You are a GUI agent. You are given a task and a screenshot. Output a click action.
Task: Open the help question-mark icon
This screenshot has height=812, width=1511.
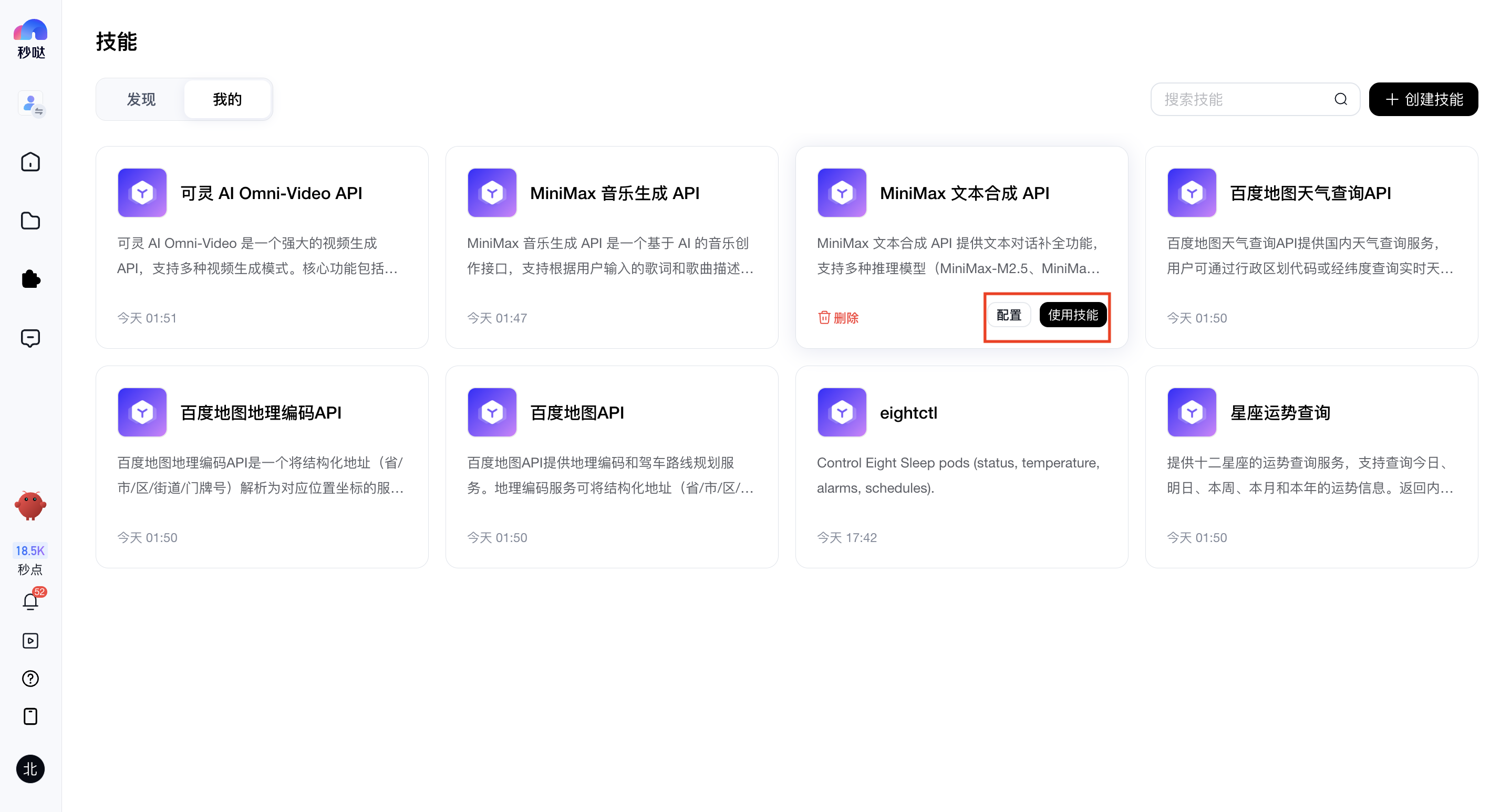(x=30, y=678)
